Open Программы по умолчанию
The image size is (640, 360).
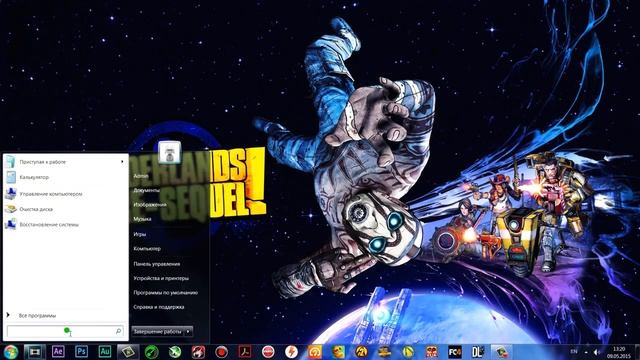pos(165,292)
